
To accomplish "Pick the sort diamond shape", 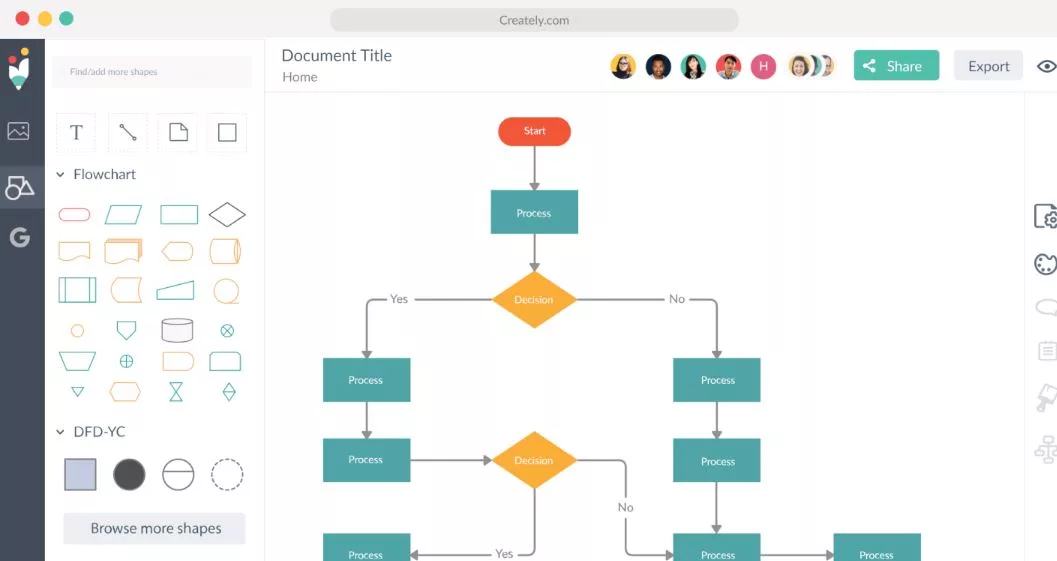I will (229, 392).
